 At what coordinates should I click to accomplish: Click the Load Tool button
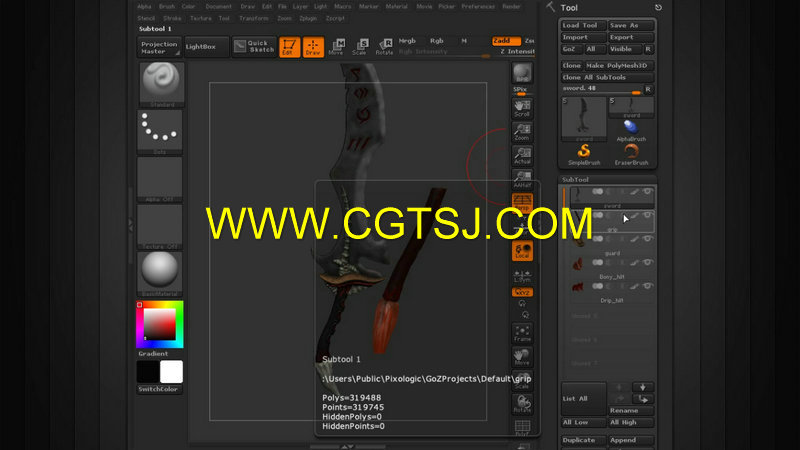click(584, 26)
